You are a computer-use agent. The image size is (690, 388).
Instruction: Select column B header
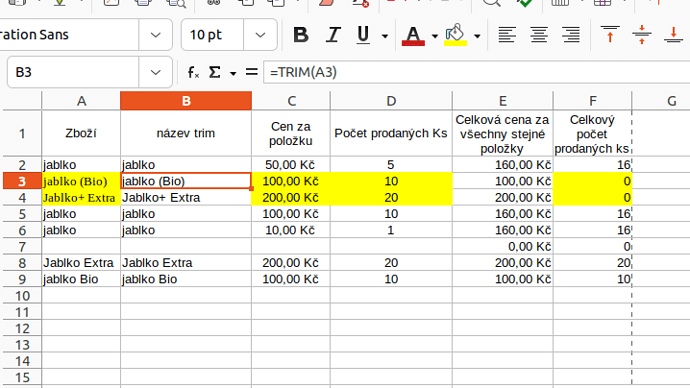click(186, 101)
